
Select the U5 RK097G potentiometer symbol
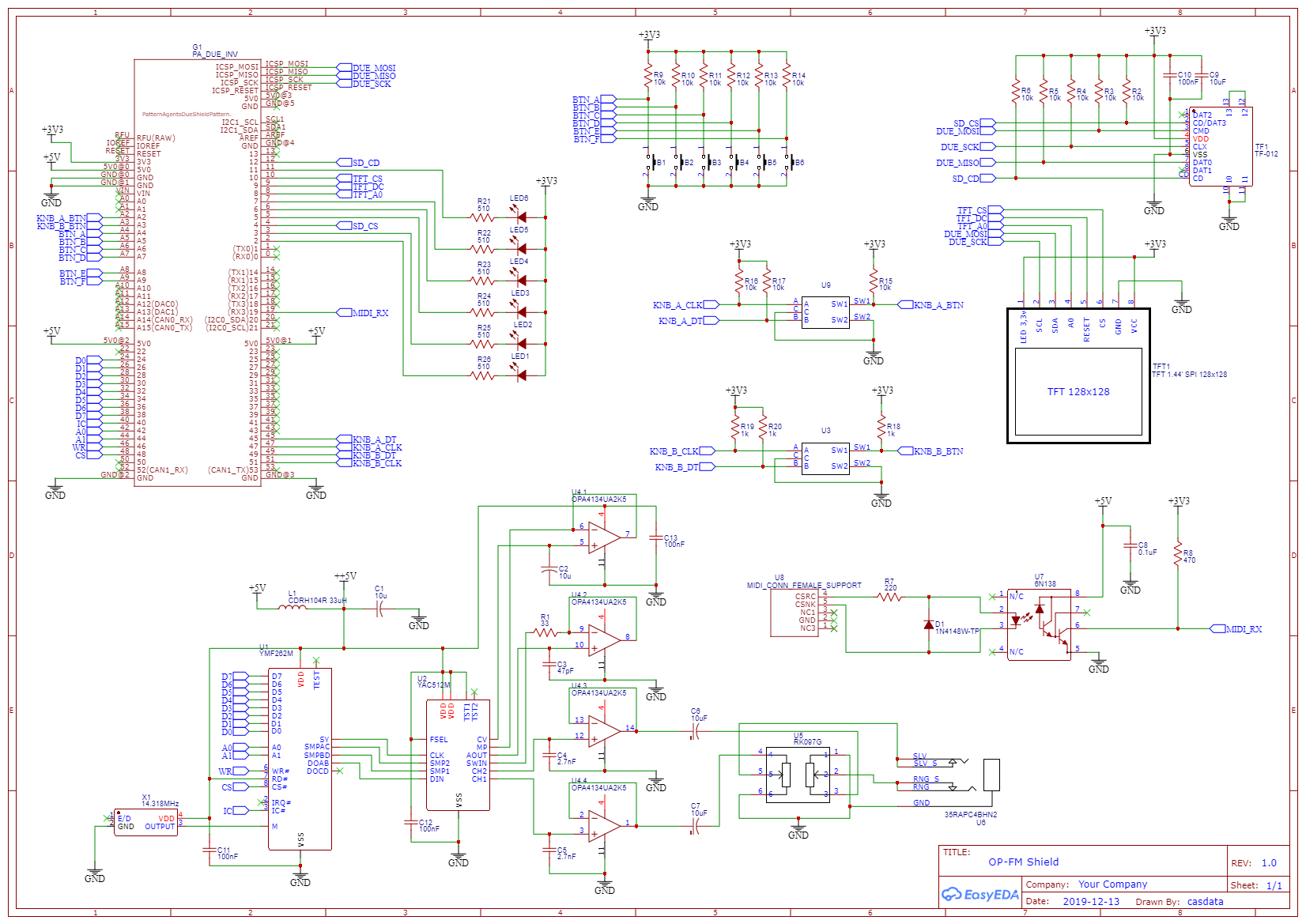pos(798,775)
